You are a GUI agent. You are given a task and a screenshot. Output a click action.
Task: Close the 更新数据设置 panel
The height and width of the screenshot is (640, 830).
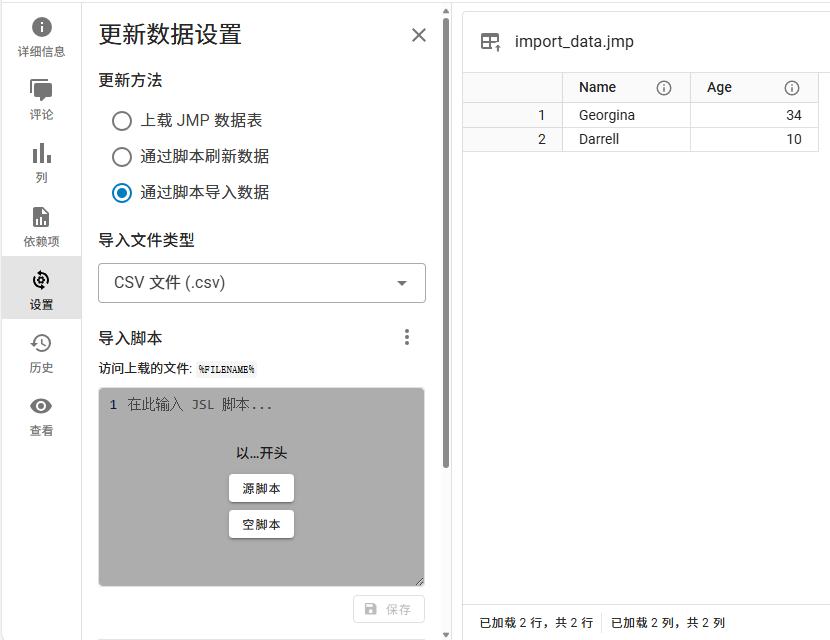419,35
